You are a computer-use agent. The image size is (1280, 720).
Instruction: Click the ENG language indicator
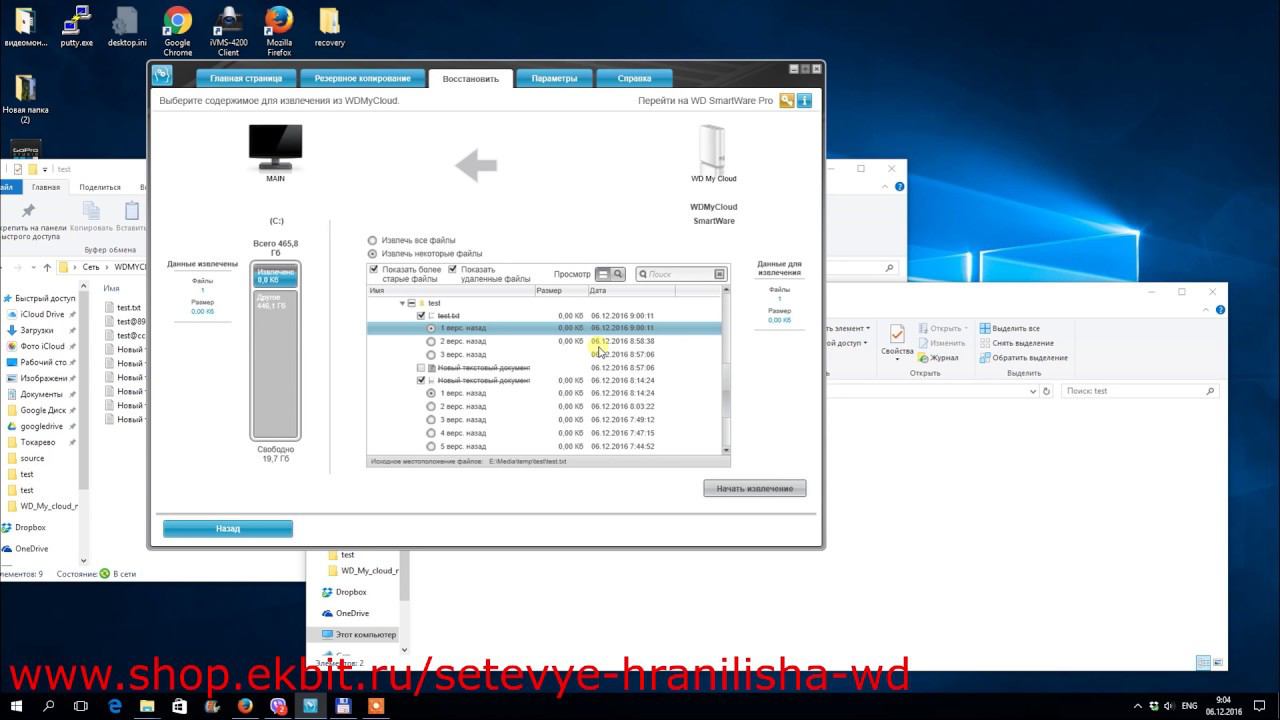(1190, 706)
